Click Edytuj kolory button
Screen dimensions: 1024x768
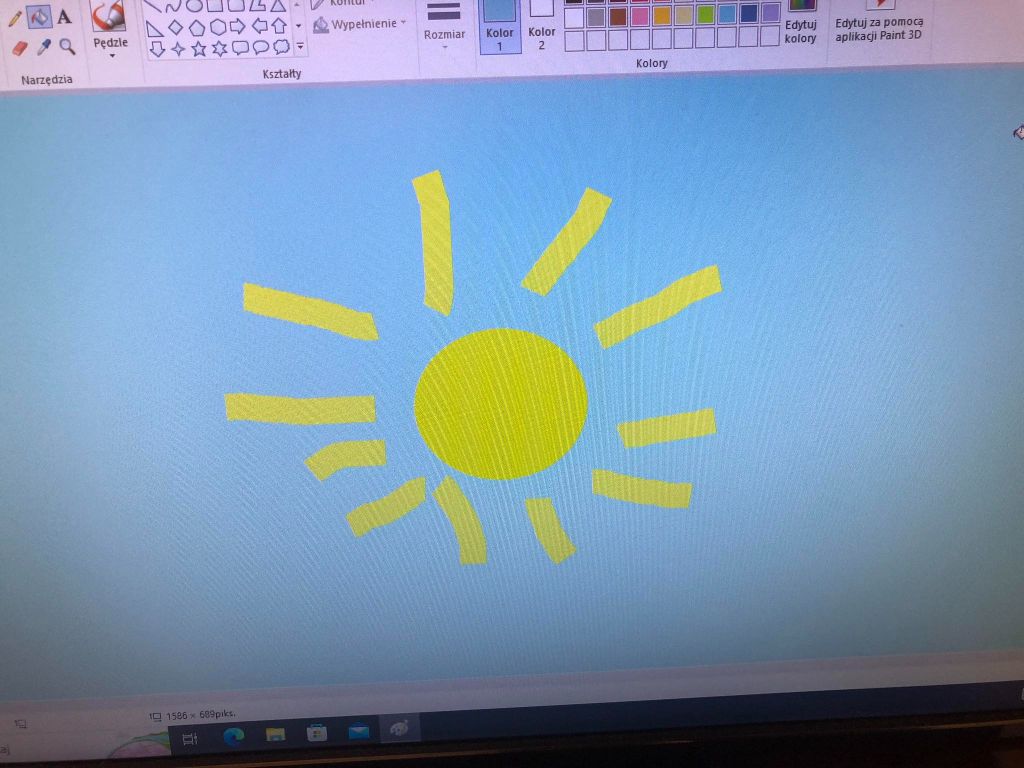pyautogui.click(x=801, y=24)
